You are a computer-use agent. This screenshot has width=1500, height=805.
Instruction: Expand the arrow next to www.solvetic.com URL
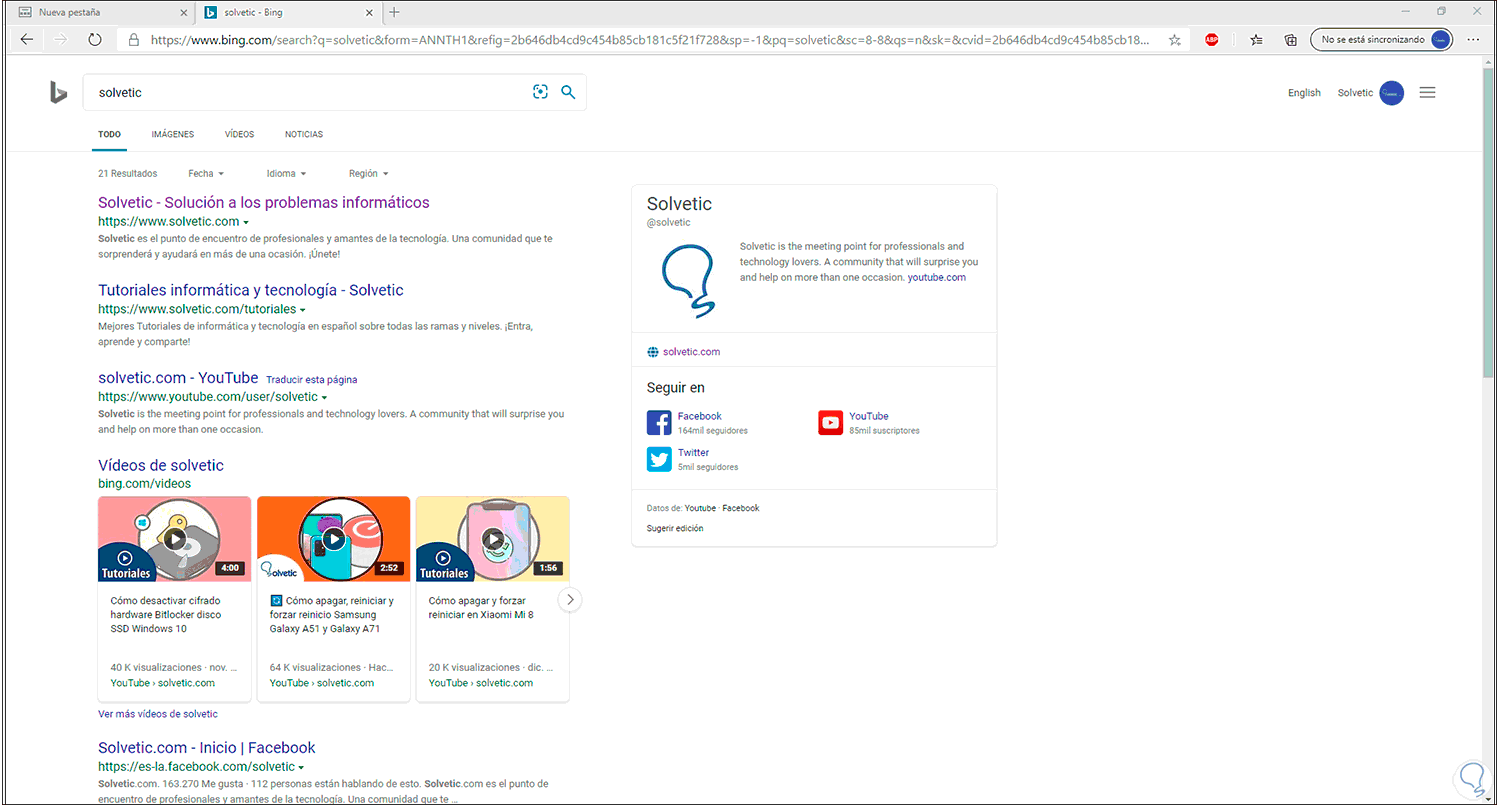click(246, 222)
